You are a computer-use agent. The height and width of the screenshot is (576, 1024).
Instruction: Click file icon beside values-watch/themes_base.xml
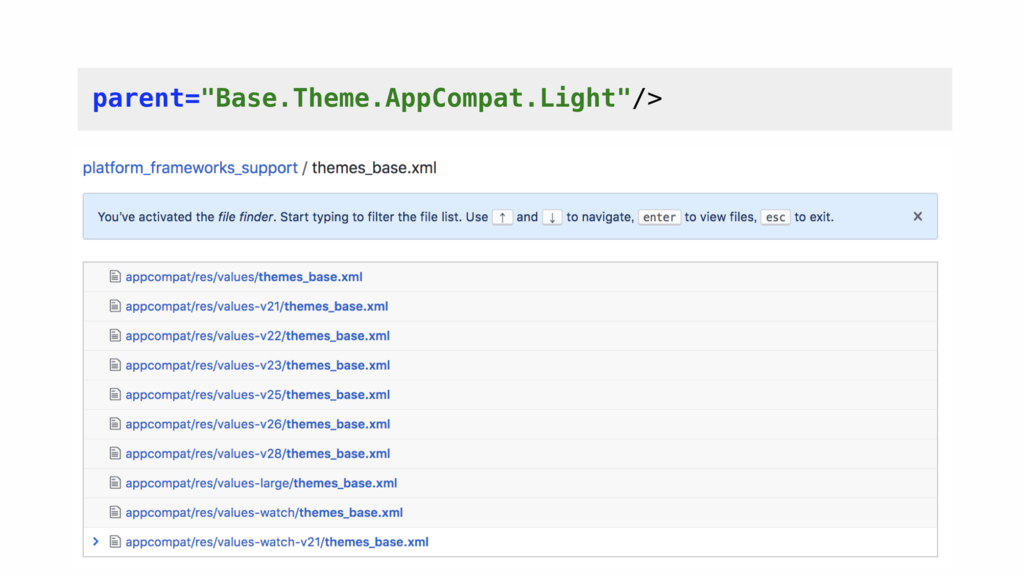pyautogui.click(x=115, y=512)
